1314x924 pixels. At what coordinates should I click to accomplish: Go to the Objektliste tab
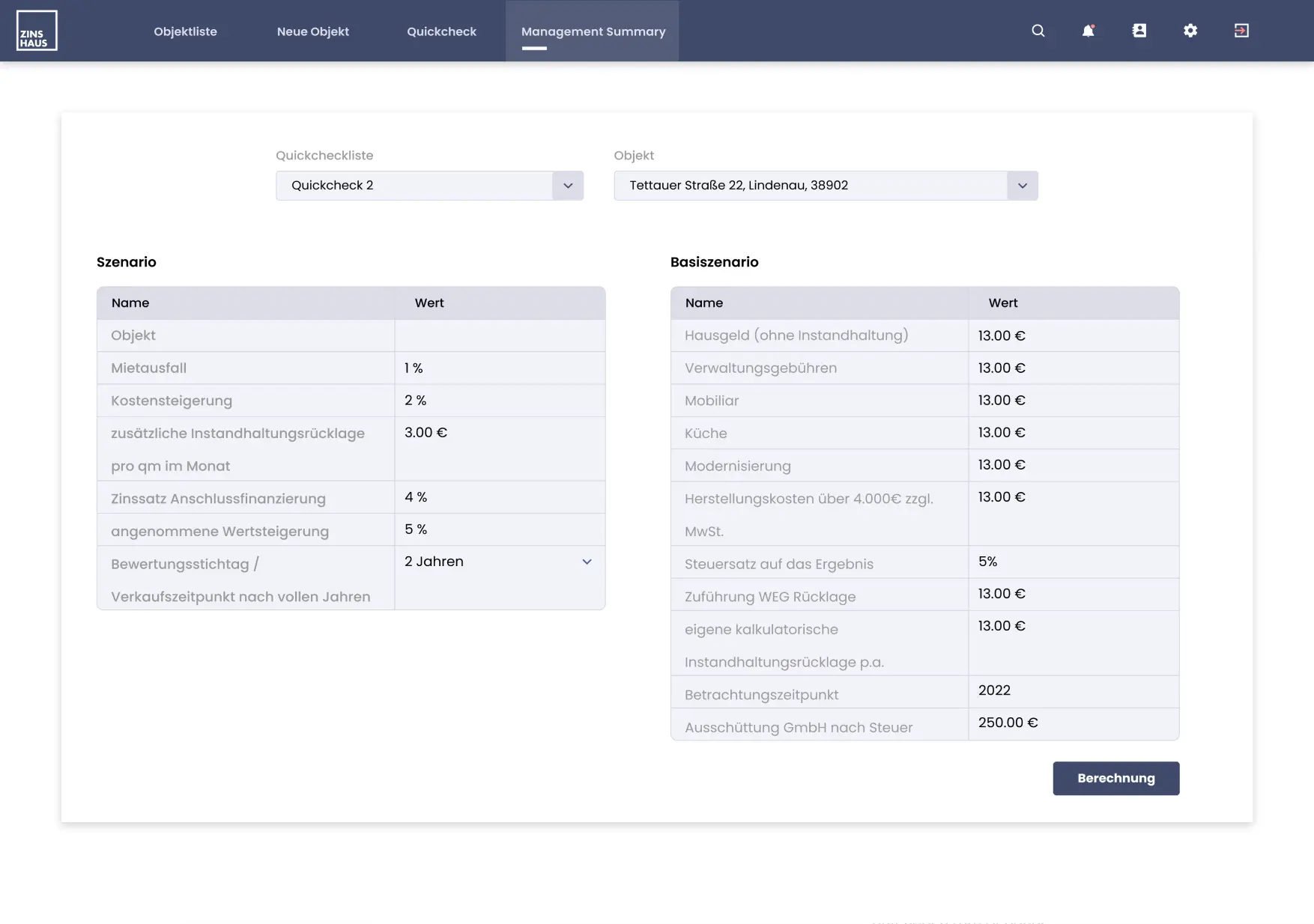click(x=185, y=31)
